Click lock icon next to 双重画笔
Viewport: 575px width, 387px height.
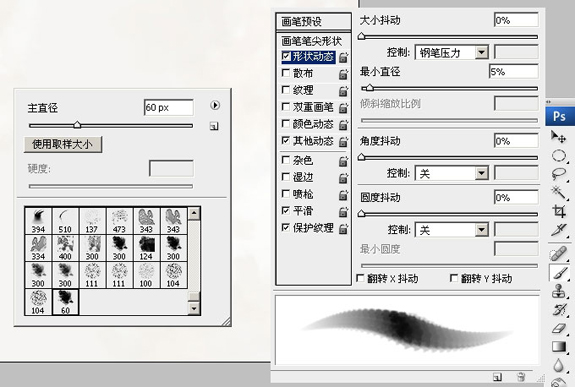[343, 108]
